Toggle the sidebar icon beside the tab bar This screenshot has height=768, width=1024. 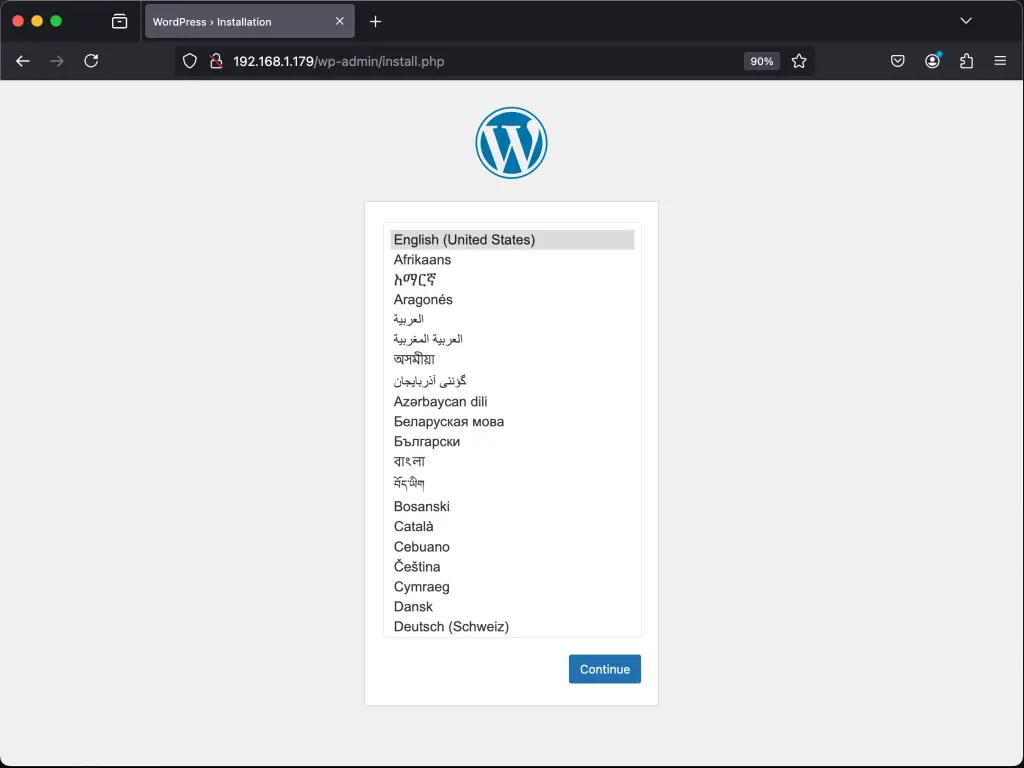pos(122,20)
